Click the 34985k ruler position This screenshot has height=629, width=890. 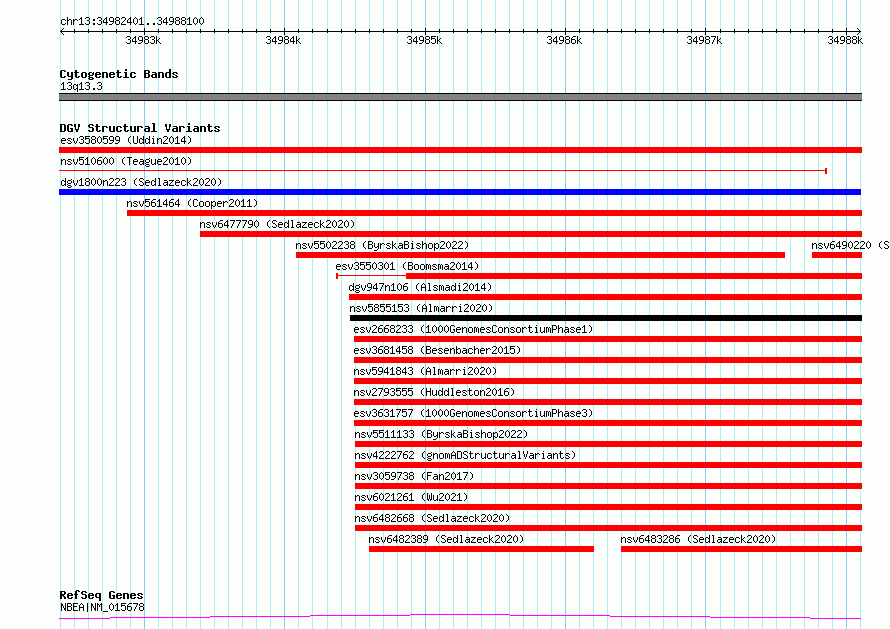[424, 40]
